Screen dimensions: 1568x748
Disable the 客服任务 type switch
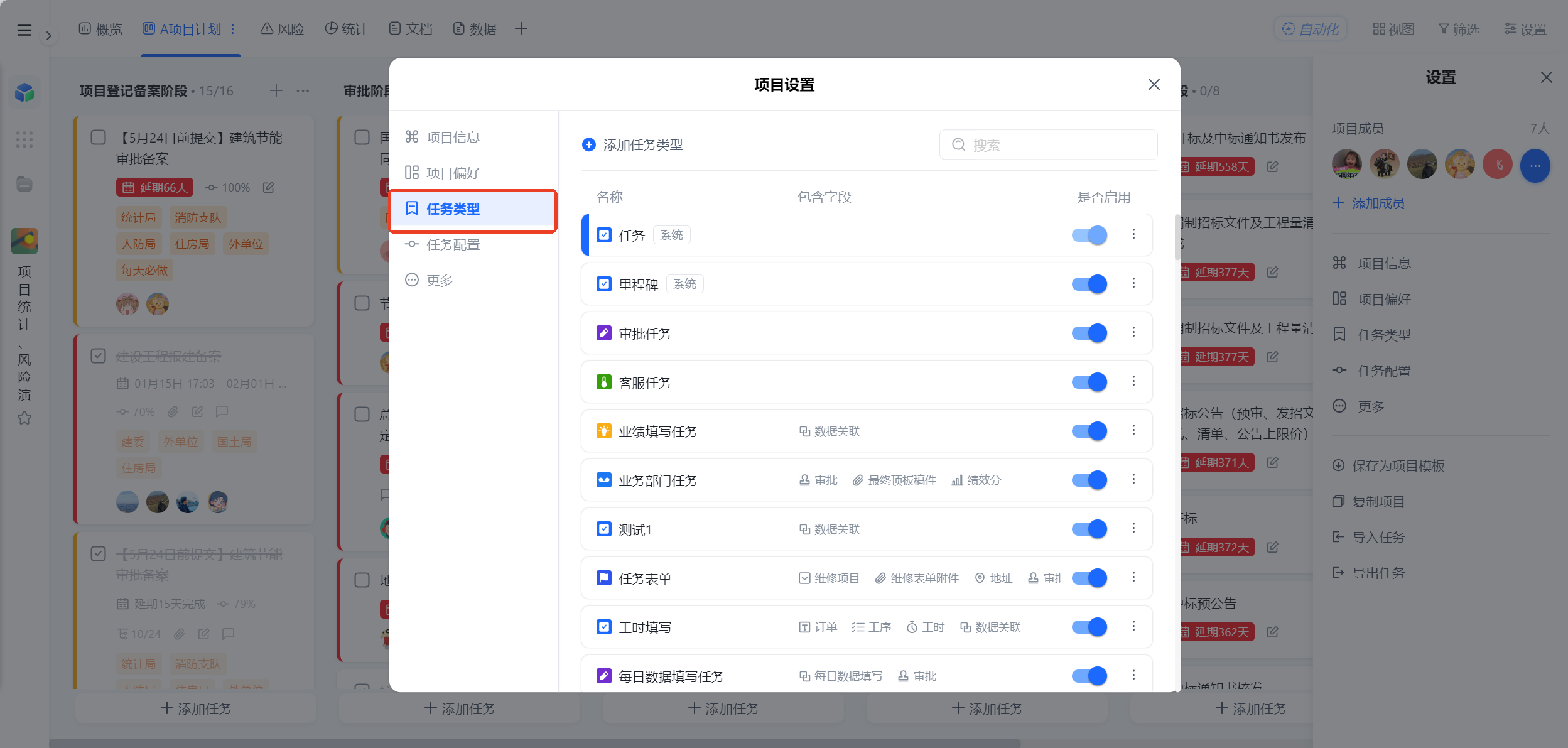pyautogui.click(x=1089, y=382)
